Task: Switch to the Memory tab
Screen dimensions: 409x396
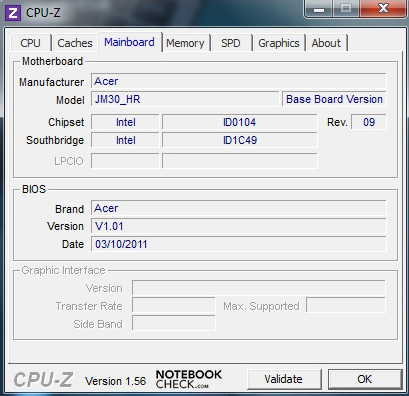Action: click(185, 43)
